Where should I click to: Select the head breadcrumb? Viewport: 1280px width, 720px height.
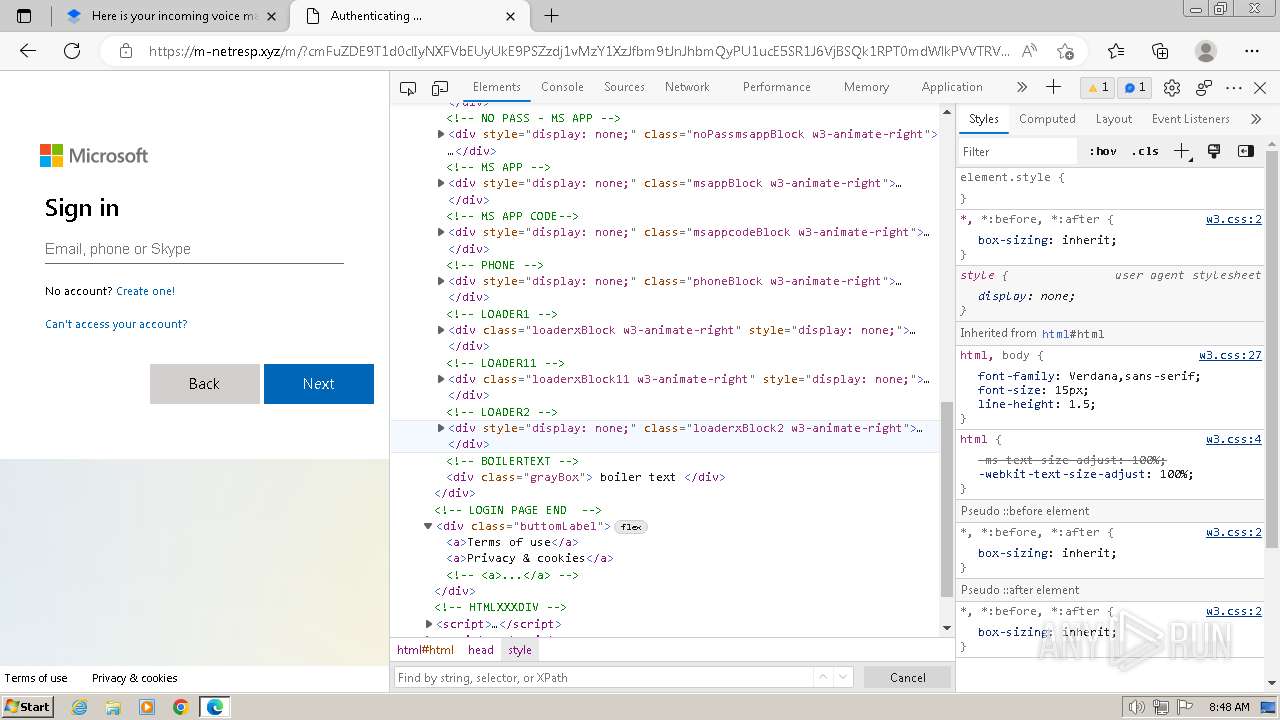(481, 650)
